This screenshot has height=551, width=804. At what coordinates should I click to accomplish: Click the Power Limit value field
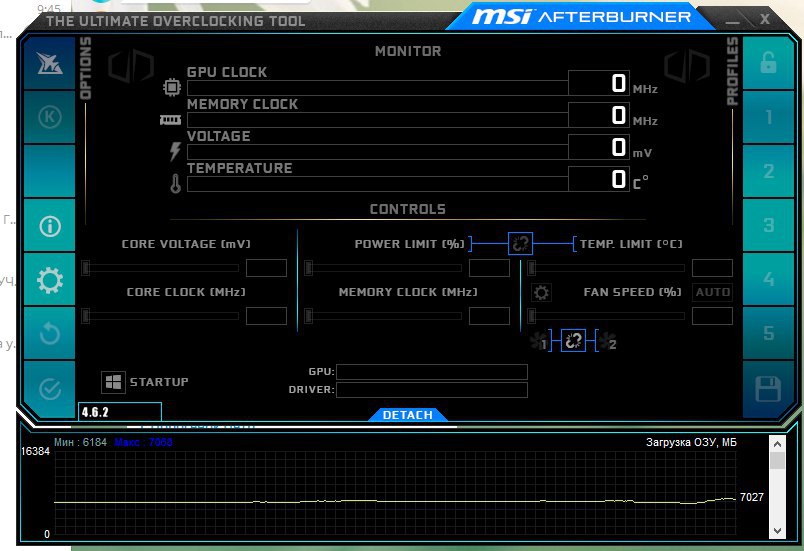coord(489,268)
